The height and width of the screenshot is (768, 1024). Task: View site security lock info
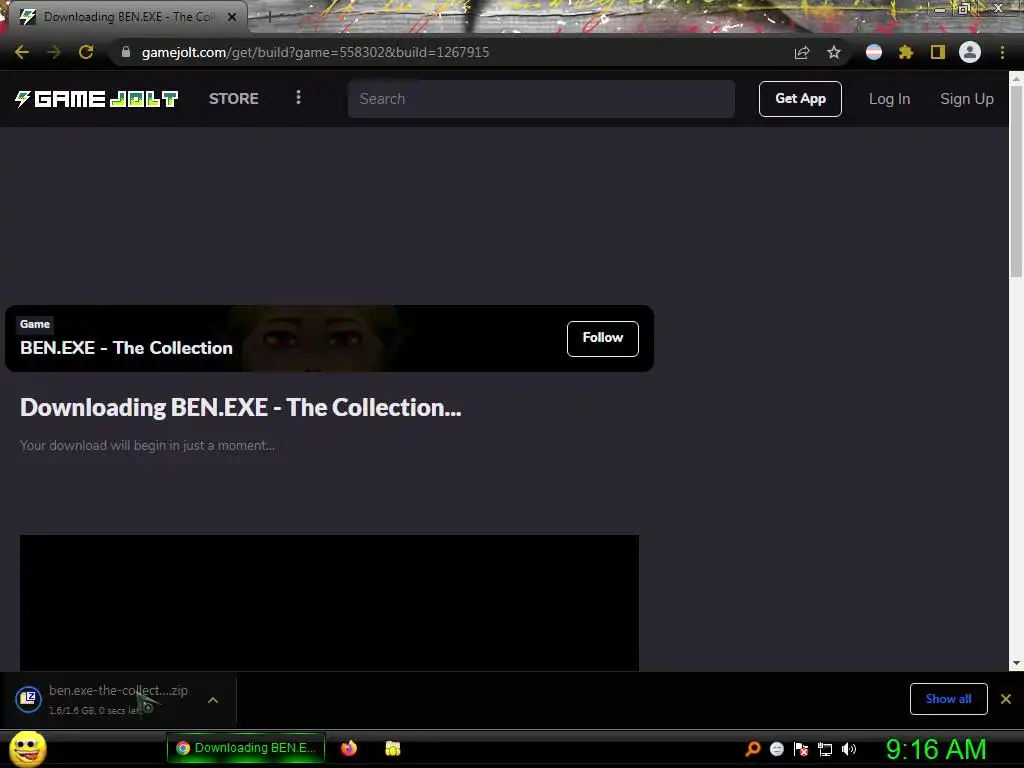coord(126,52)
